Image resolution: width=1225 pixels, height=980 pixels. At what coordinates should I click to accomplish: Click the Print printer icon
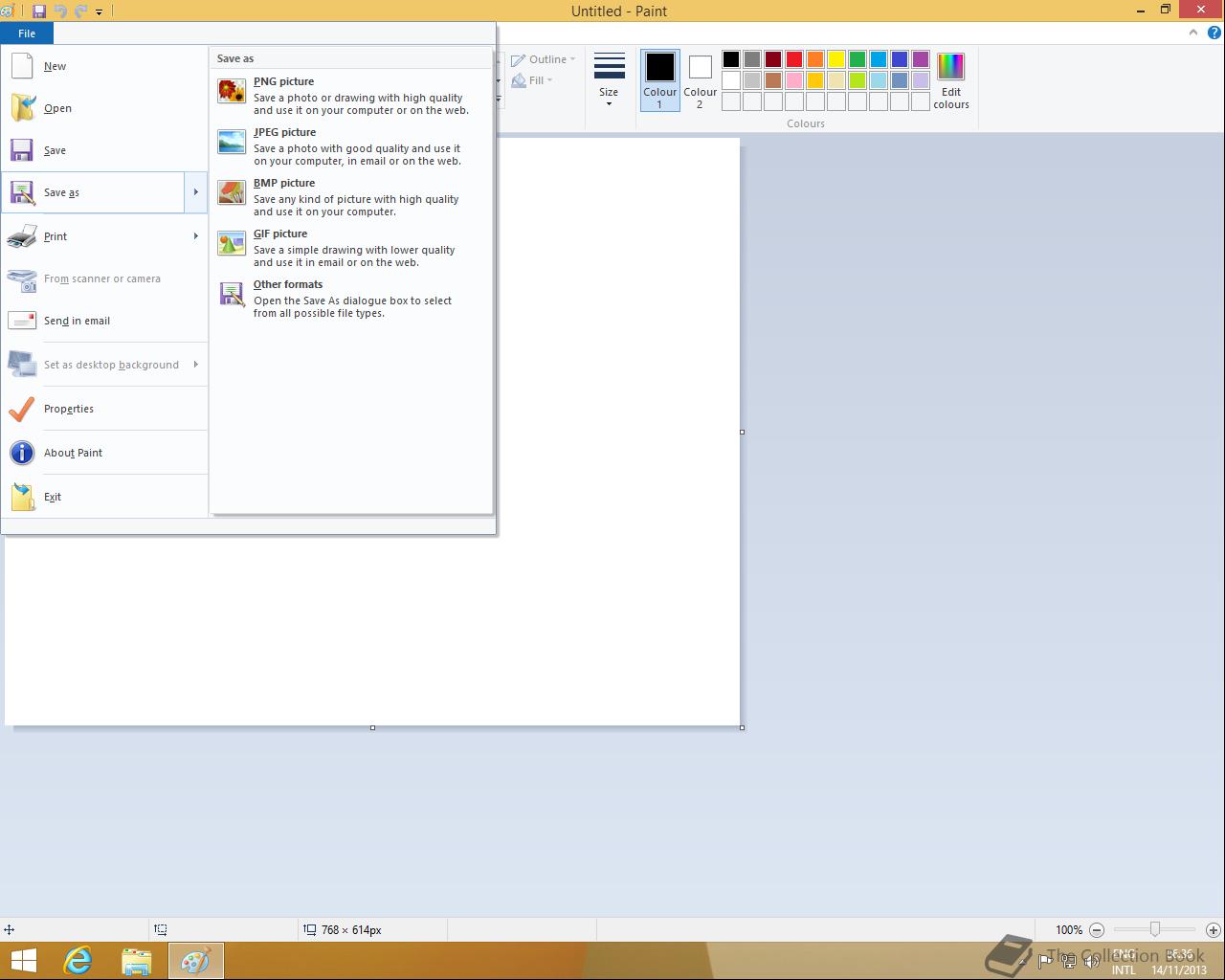[x=22, y=236]
